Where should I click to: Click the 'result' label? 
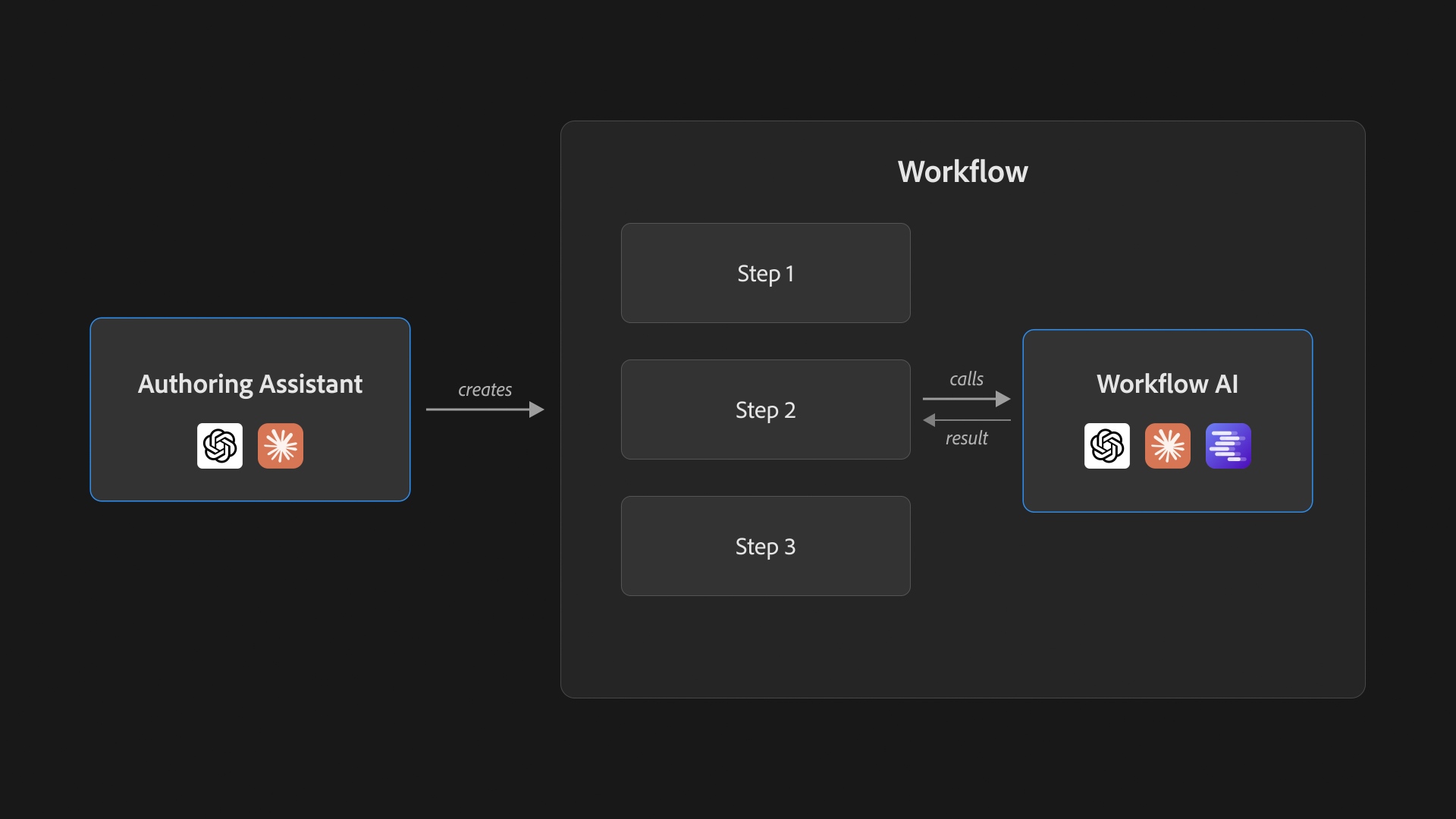pyautogui.click(x=967, y=438)
